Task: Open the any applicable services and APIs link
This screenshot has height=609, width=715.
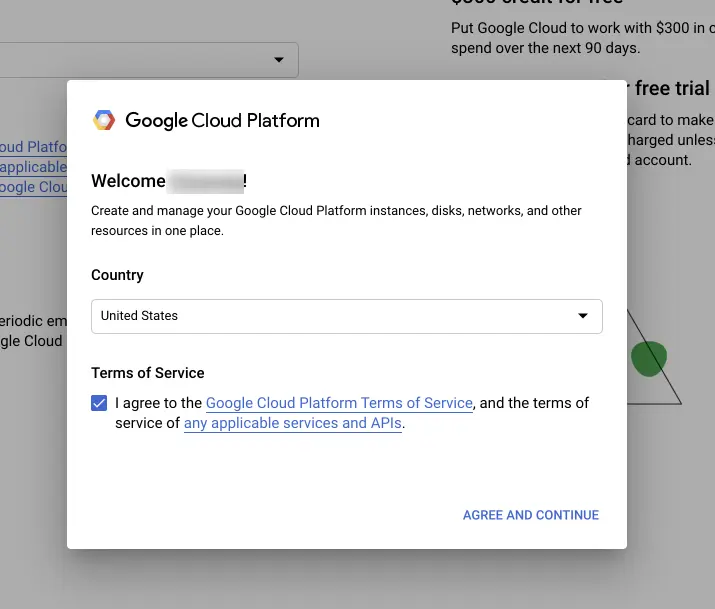Action: click(293, 423)
